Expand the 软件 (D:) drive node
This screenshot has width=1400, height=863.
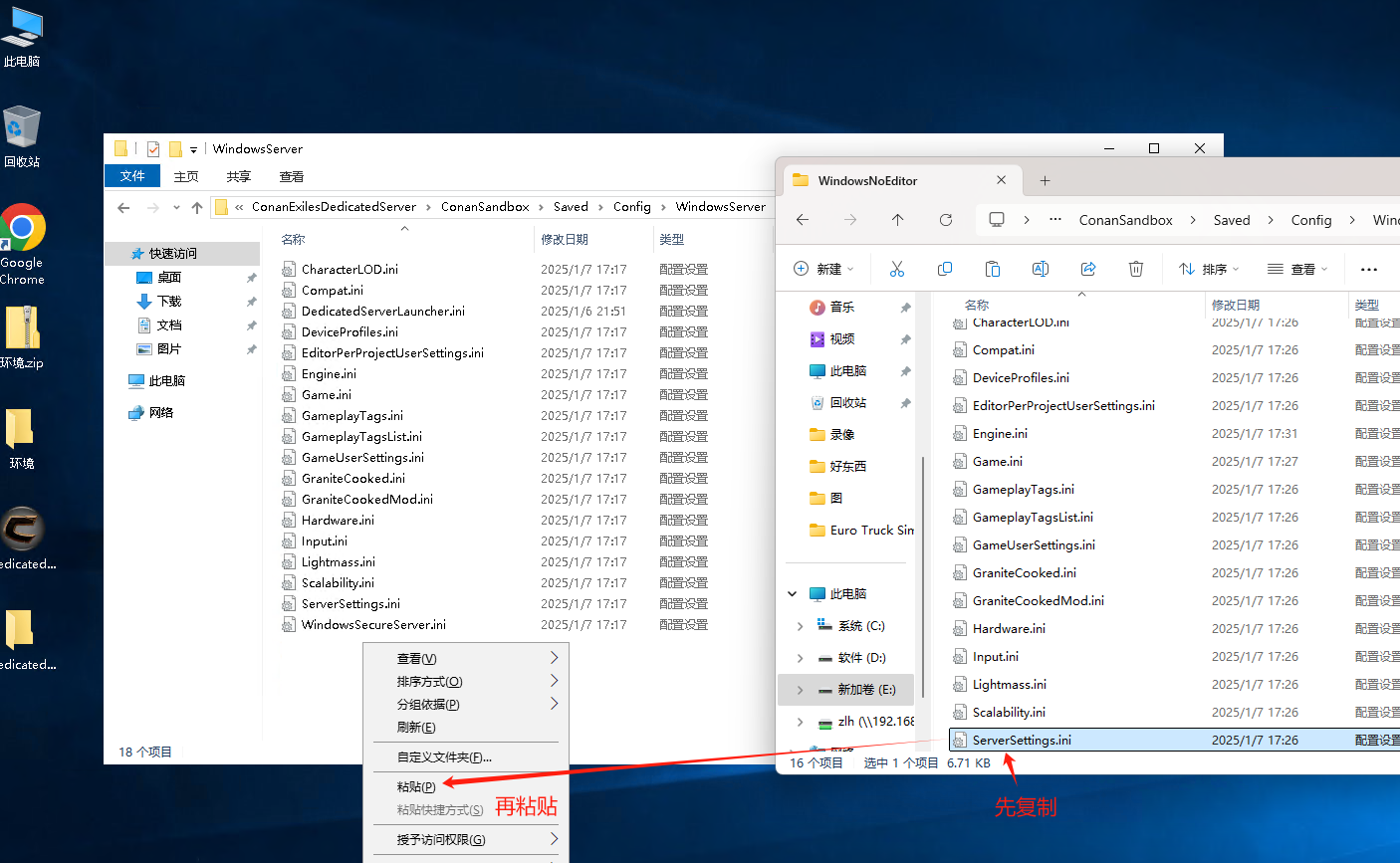tap(800, 658)
